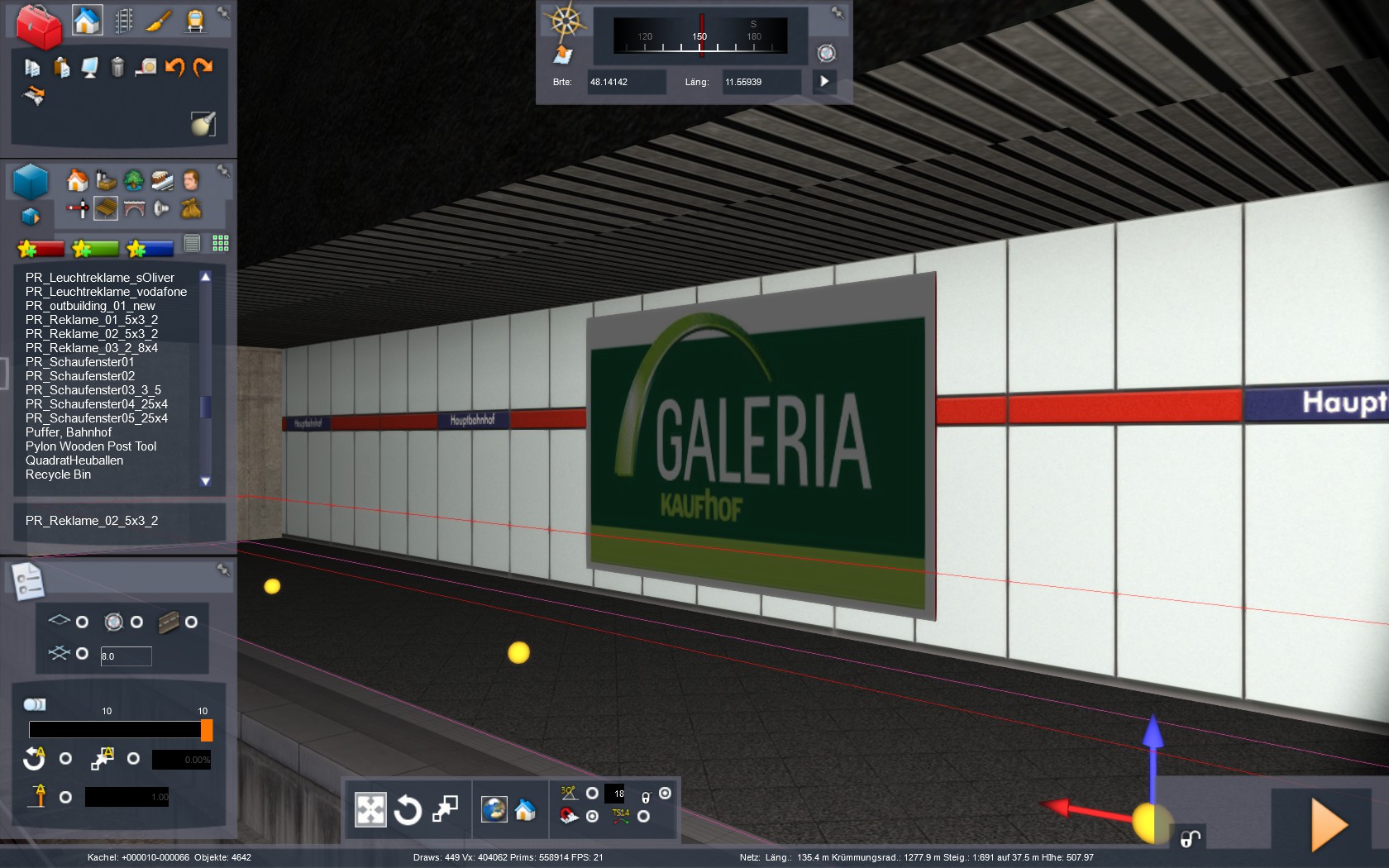Pin the object browser panel
The width and height of the screenshot is (1389, 868).
click(x=223, y=170)
